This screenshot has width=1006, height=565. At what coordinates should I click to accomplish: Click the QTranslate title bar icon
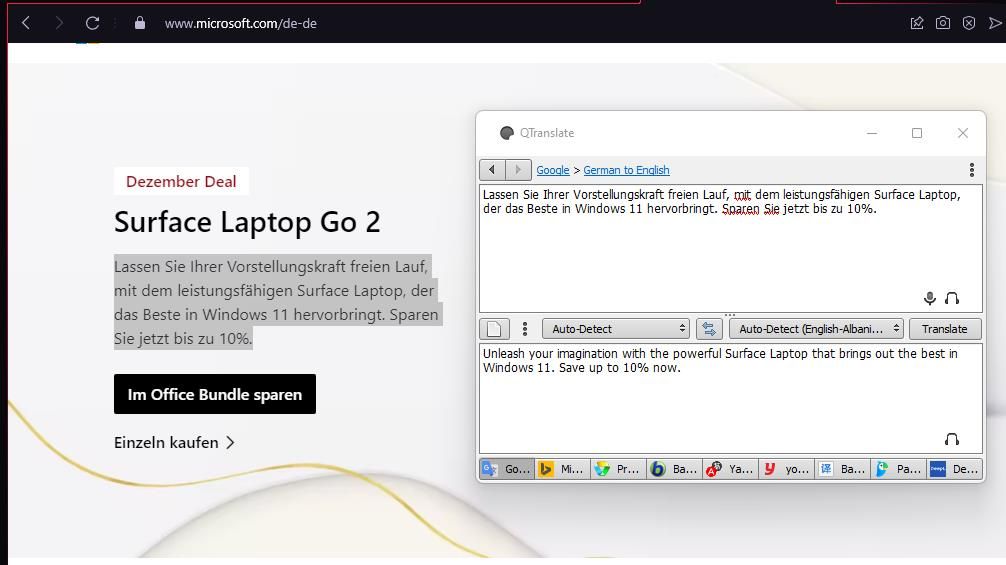pyautogui.click(x=507, y=133)
